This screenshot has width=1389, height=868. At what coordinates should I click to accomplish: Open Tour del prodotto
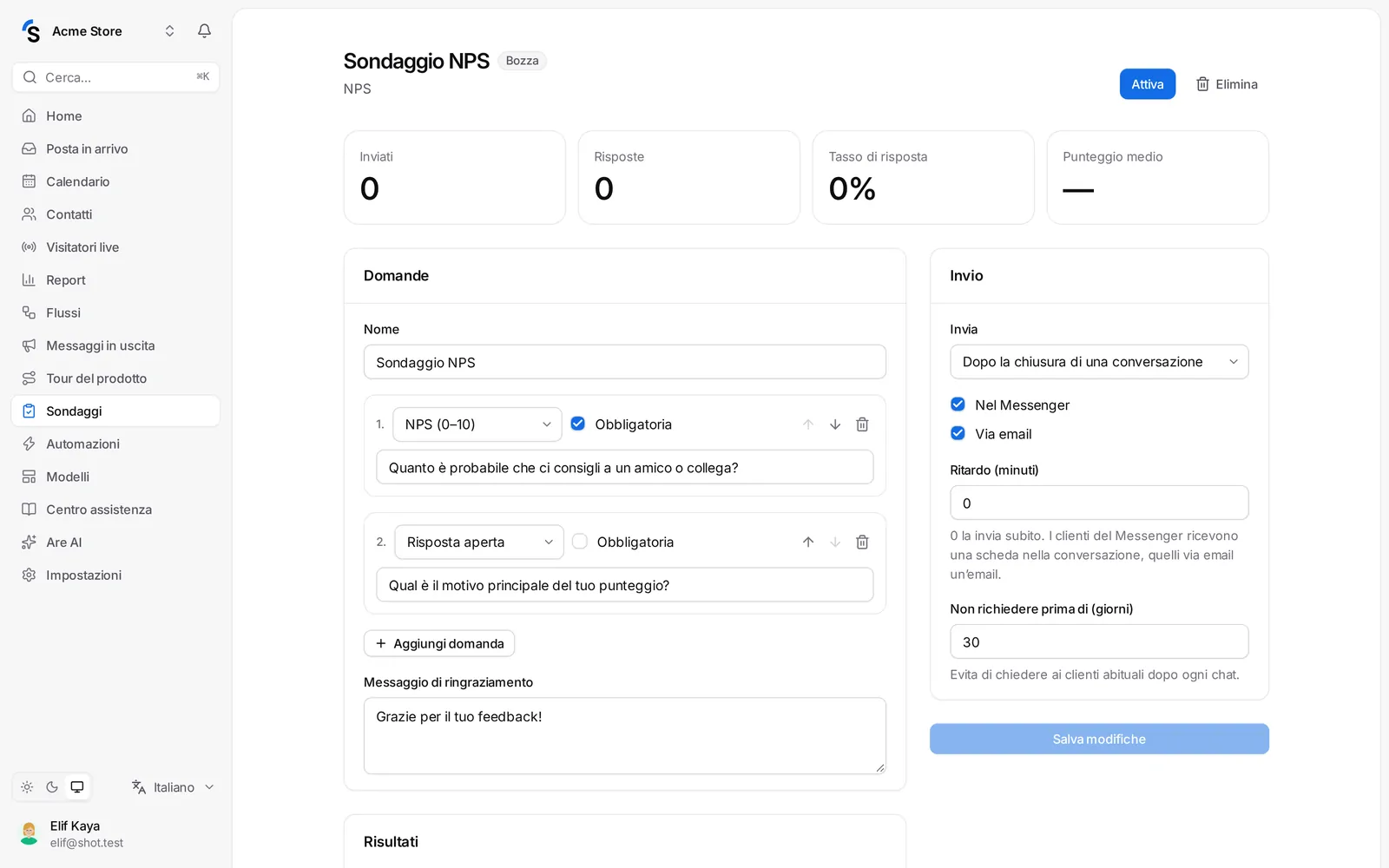point(115,378)
